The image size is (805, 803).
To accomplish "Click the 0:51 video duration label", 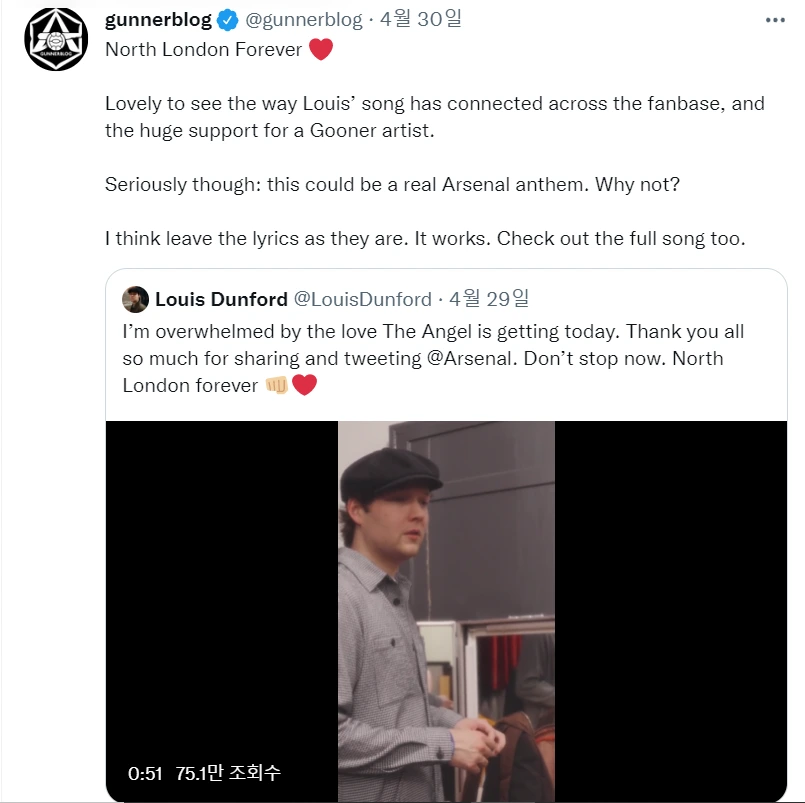I will [145, 774].
